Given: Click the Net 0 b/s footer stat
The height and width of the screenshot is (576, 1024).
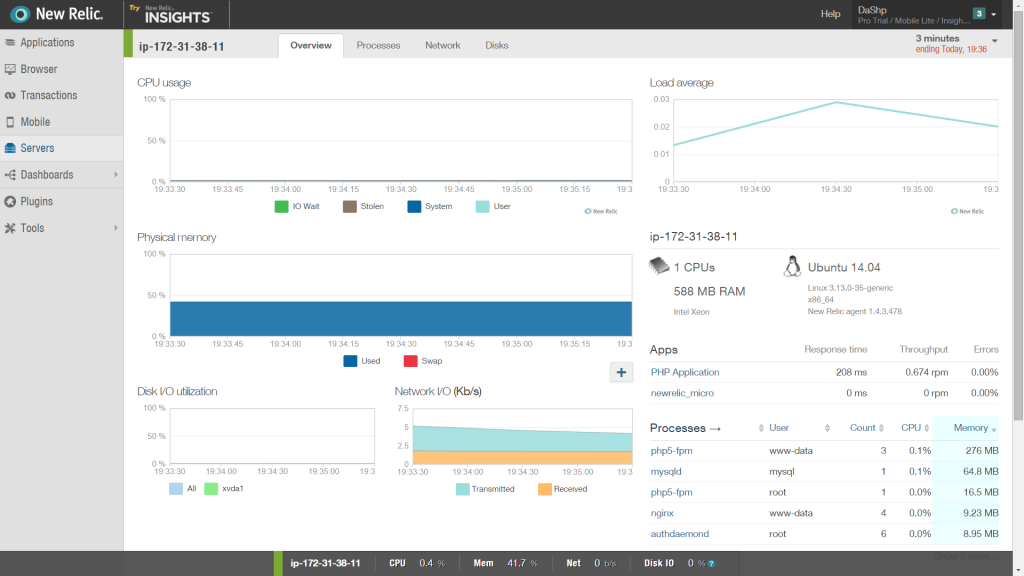Looking at the screenshot, I should 591,564.
